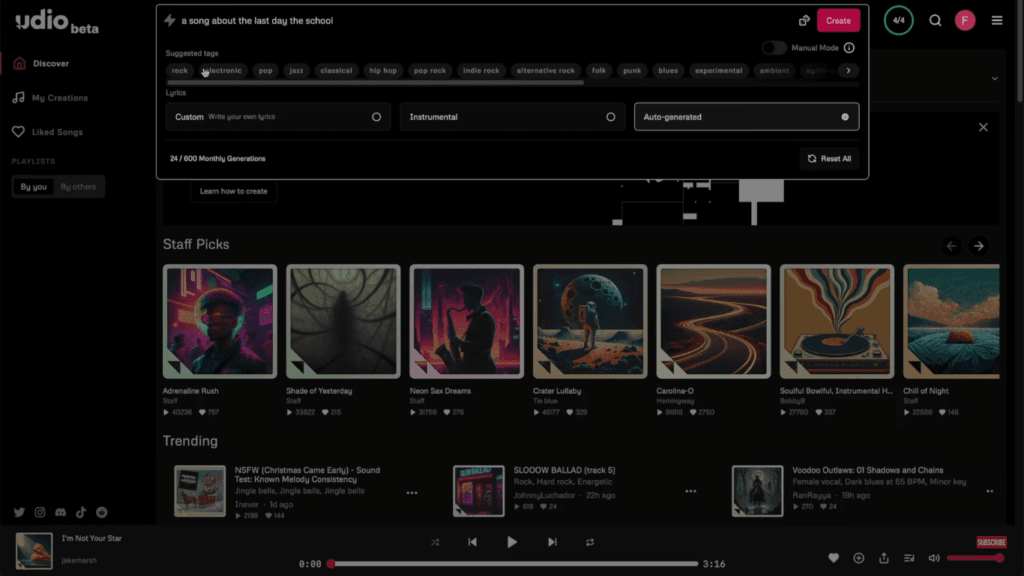Go back in Staff Picks with the previous arrow
This screenshot has width=1024, height=576.
pos(950,245)
